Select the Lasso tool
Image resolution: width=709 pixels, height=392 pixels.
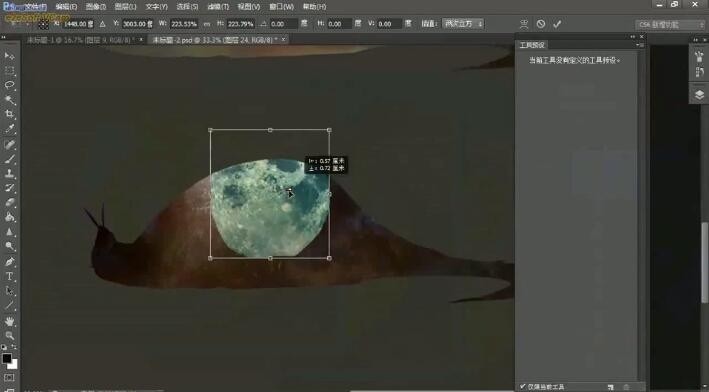pos(9,85)
